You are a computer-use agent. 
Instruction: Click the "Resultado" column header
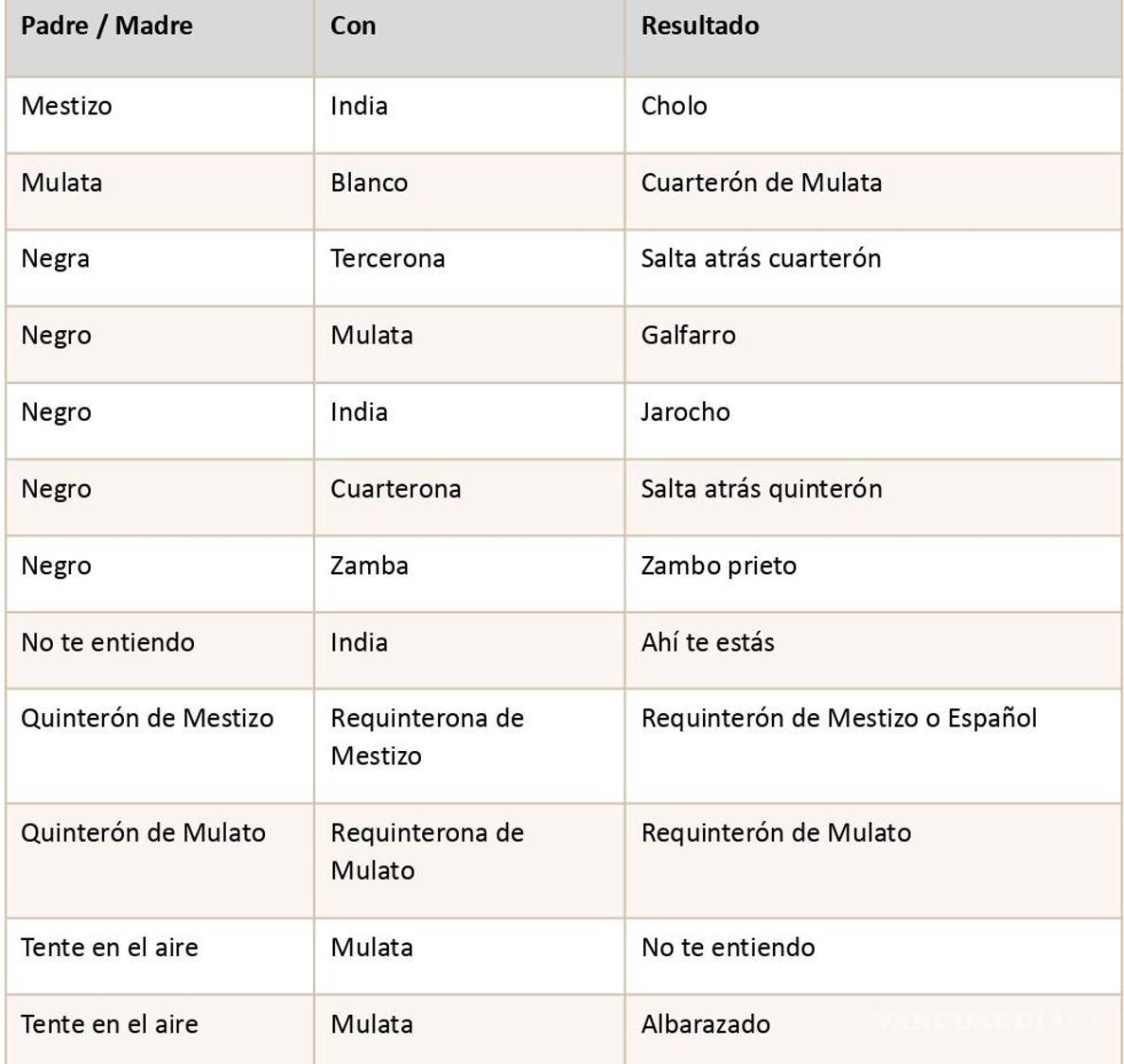[x=699, y=26]
